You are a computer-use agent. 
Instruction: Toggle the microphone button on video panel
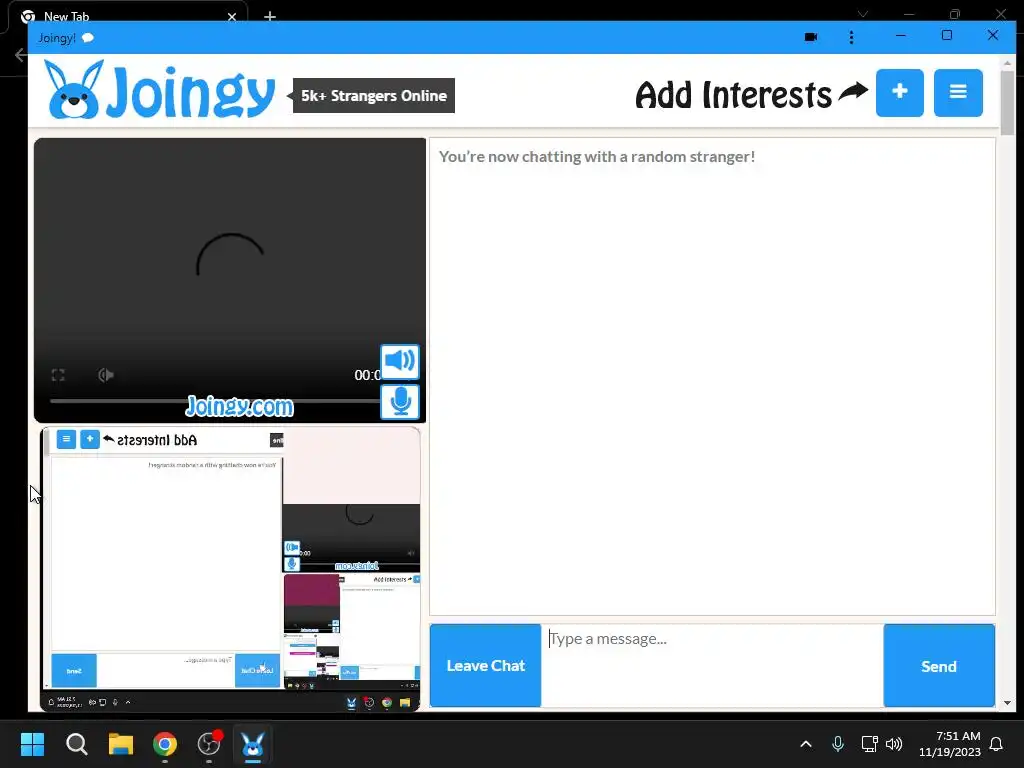pyautogui.click(x=400, y=402)
